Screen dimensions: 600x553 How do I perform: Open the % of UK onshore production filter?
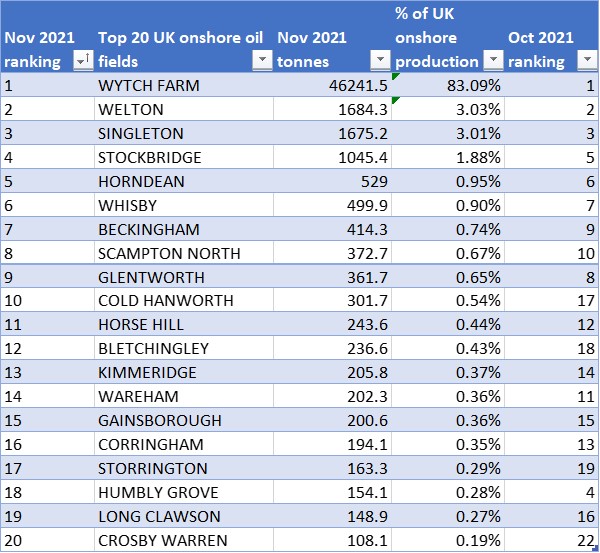tap(492, 61)
